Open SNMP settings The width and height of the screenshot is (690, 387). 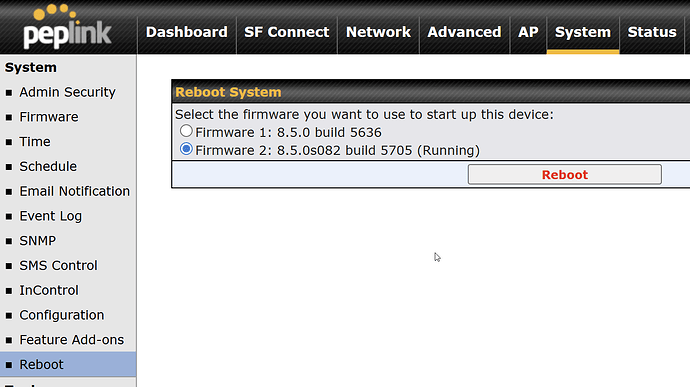click(x=37, y=241)
